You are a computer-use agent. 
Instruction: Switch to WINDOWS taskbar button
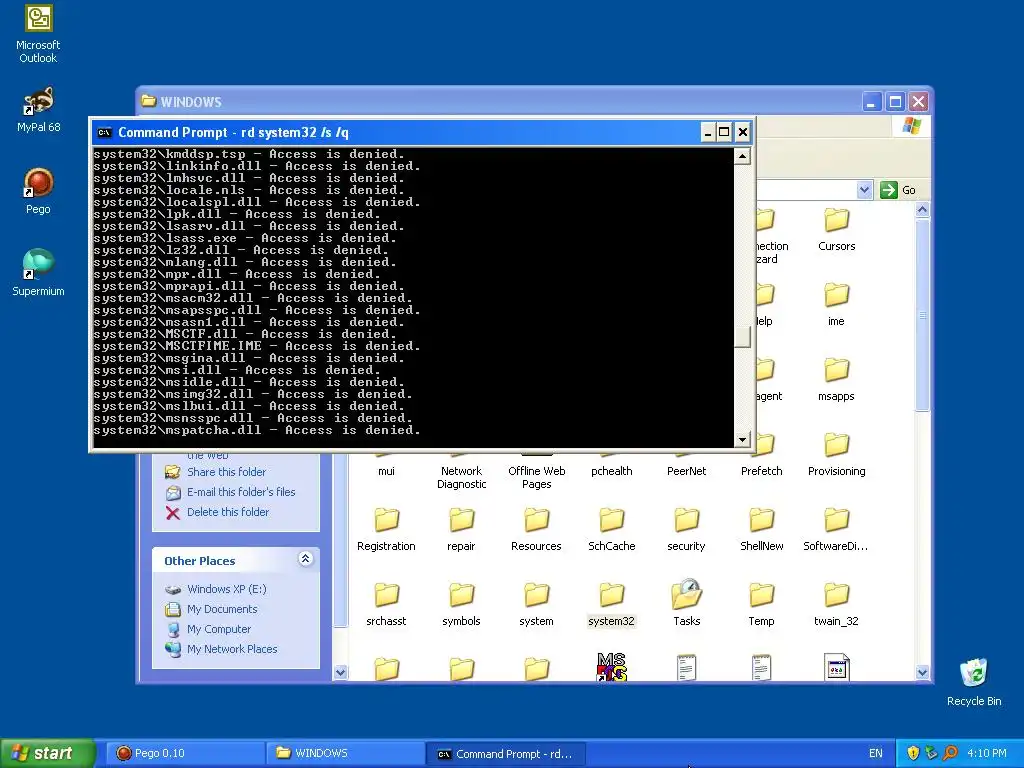pyautogui.click(x=346, y=753)
